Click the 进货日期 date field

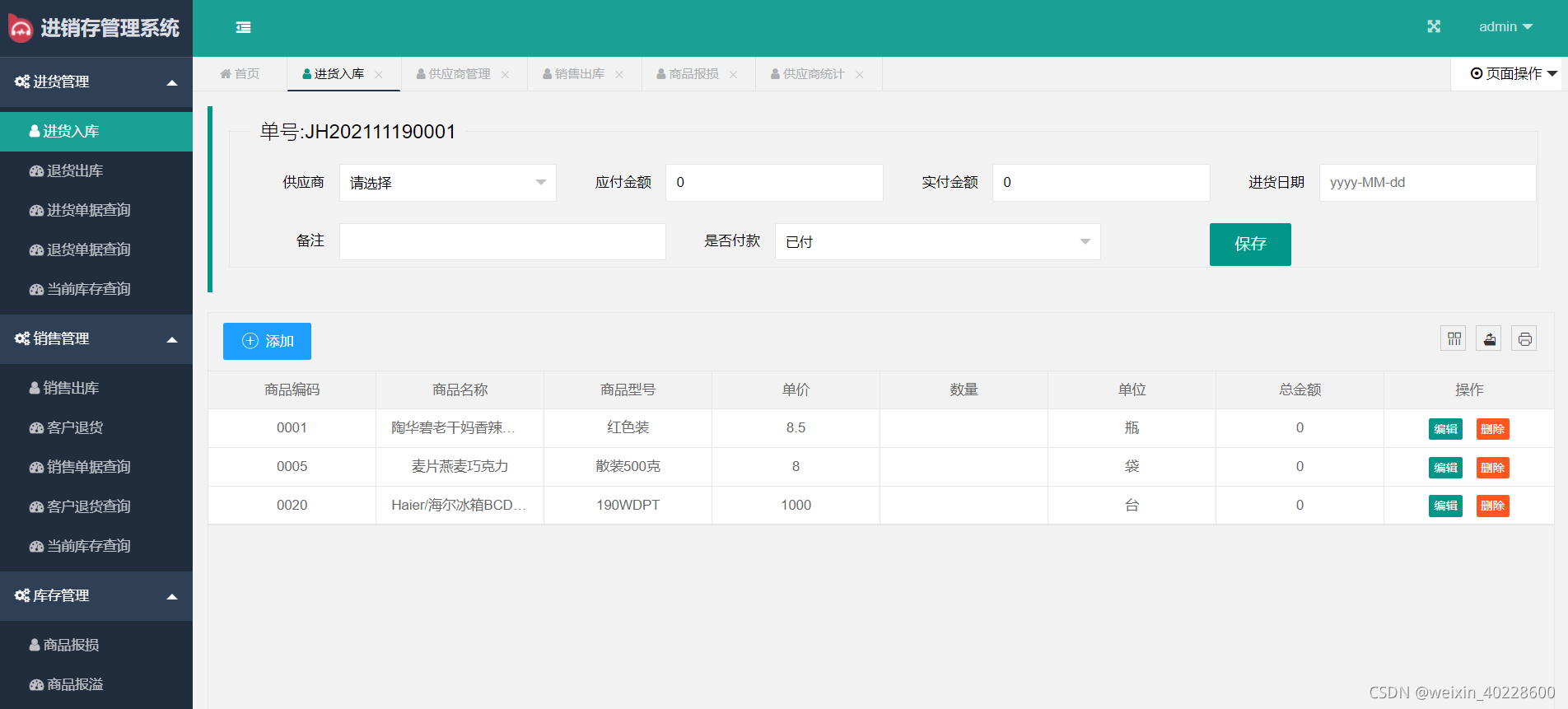pyautogui.click(x=1427, y=183)
